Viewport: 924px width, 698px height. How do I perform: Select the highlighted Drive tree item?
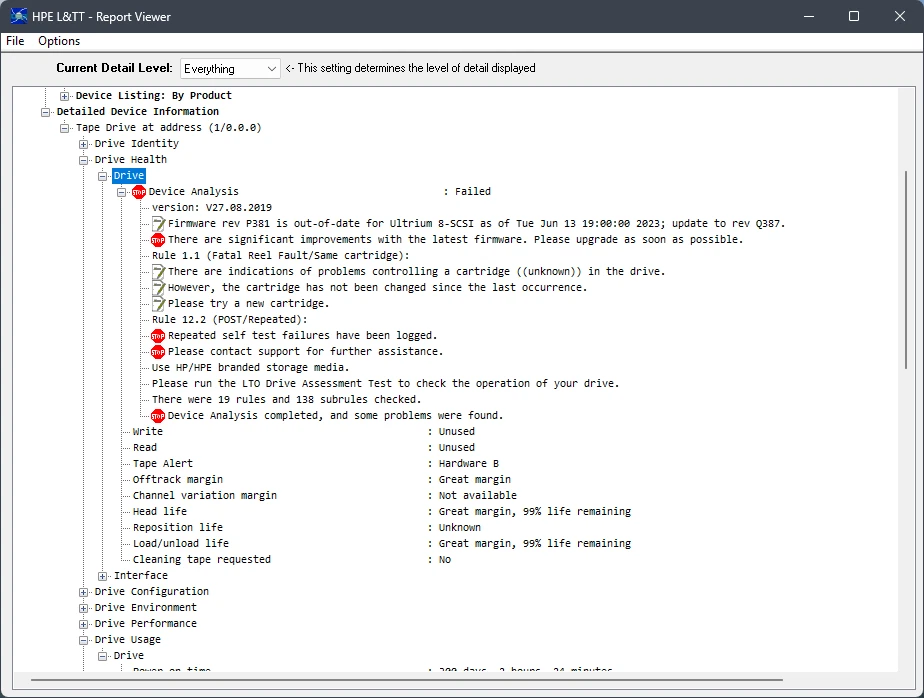(129, 175)
